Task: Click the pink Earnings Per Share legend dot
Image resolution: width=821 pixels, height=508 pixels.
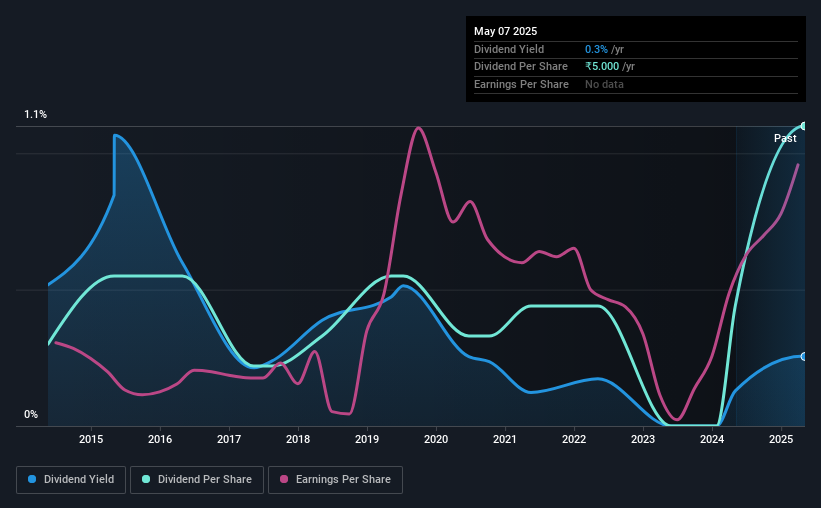Action: tap(284, 479)
